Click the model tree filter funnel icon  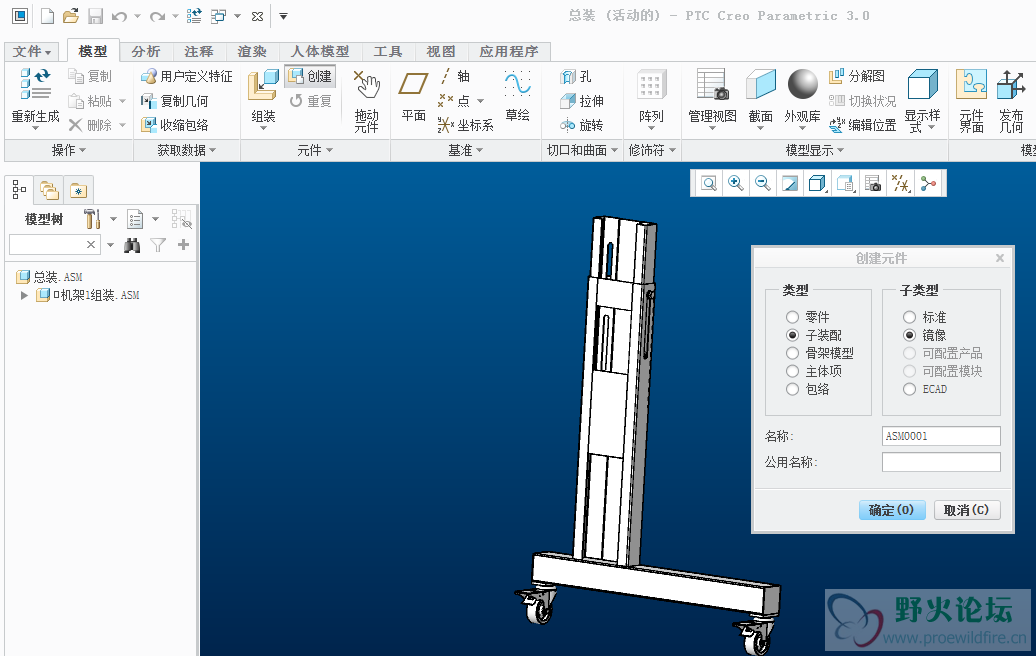158,245
